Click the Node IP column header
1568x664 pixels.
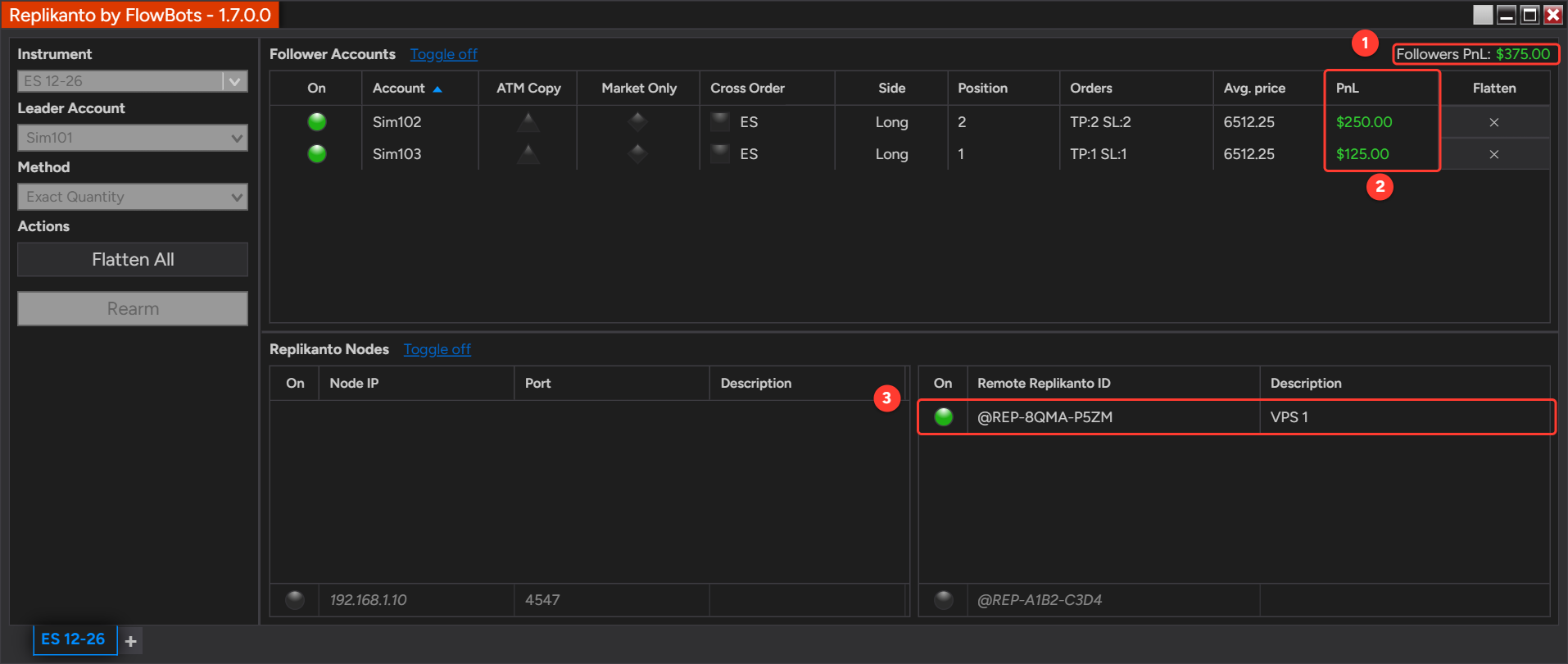[x=416, y=384]
